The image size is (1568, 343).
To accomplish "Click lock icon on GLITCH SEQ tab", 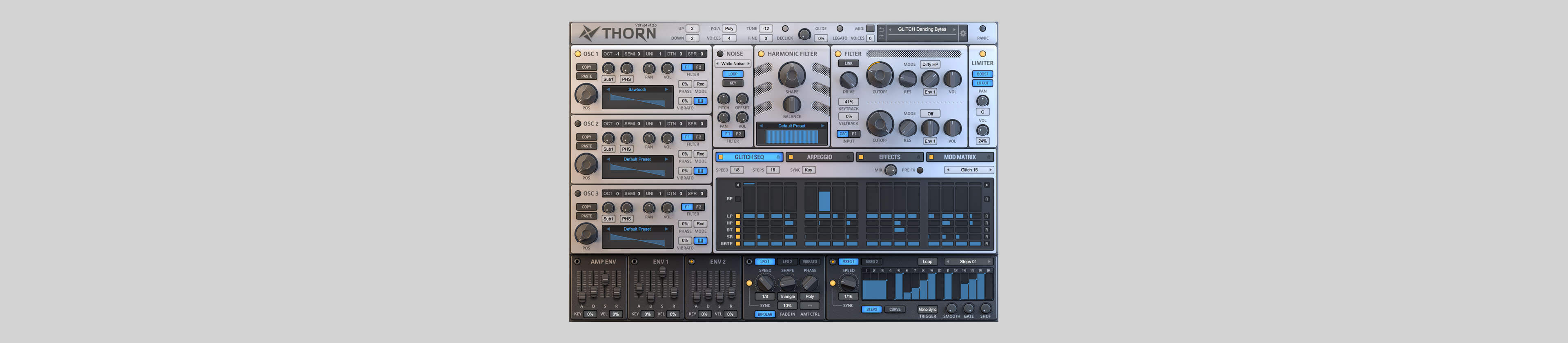I will pyautogui.click(x=778, y=158).
